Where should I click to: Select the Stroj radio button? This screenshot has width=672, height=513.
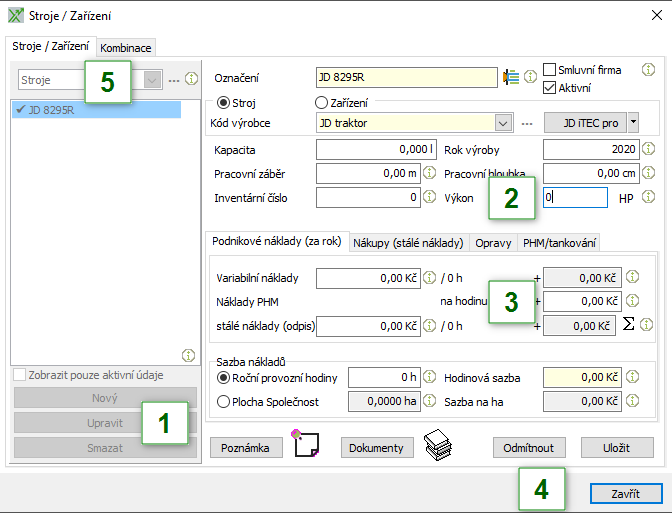pos(223,103)
